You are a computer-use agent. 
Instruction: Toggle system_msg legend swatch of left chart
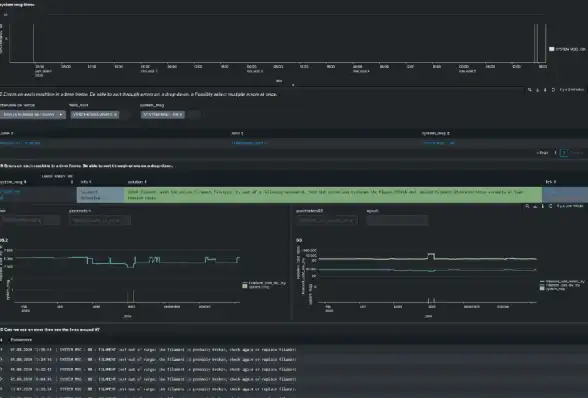coord(245,286)
